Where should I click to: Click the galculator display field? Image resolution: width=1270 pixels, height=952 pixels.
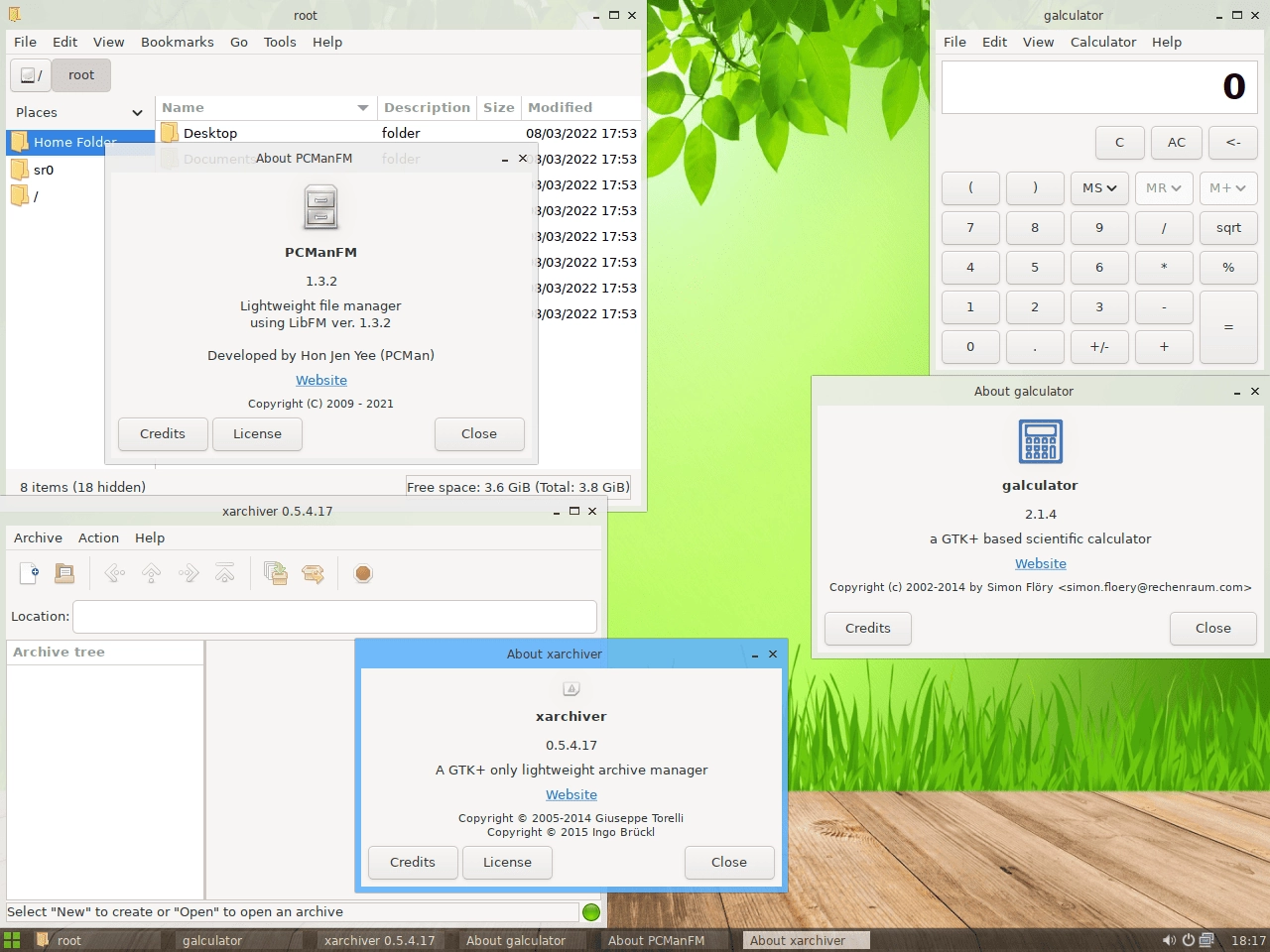(x=1099, y=87)
